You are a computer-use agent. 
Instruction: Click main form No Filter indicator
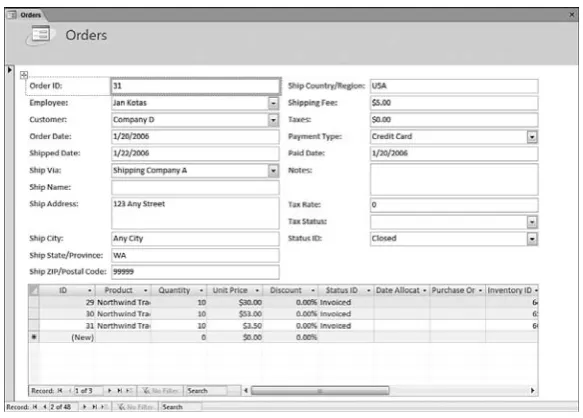[135, 407]
